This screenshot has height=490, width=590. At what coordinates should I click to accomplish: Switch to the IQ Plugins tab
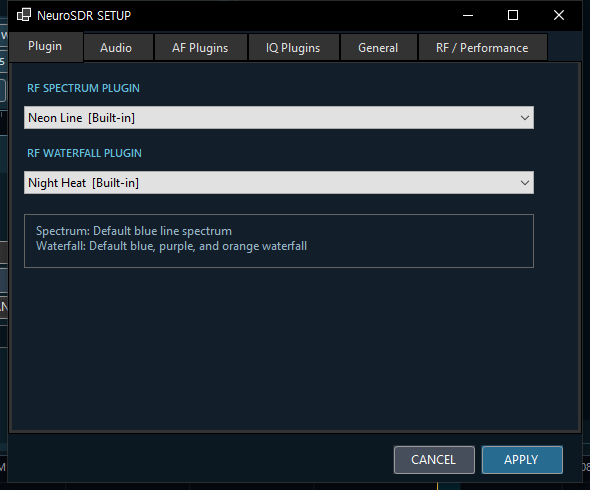tap(293, 47)
